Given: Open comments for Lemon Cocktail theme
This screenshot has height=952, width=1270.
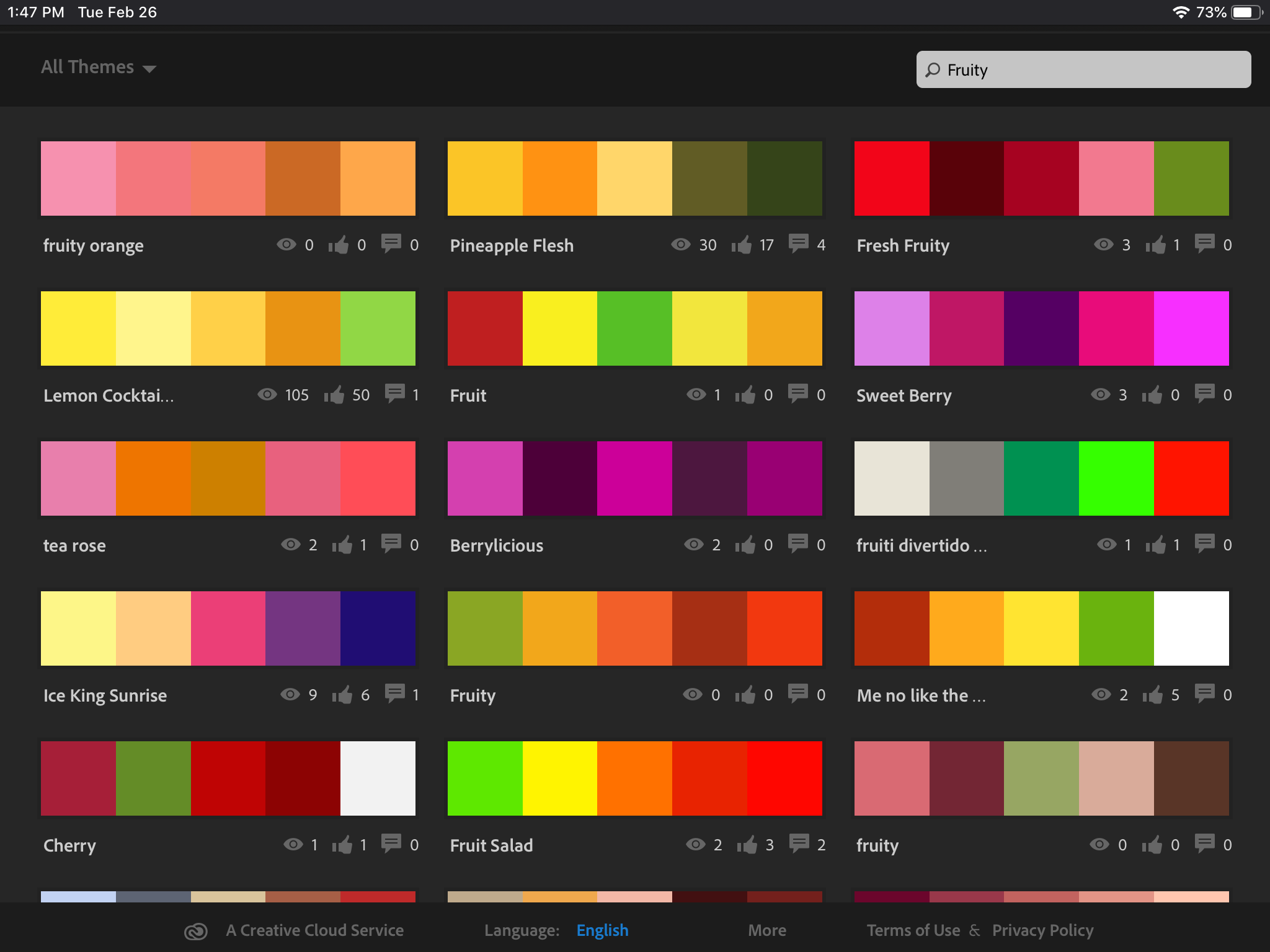Looking at the screenshot, I should click(x=395, y=393).
